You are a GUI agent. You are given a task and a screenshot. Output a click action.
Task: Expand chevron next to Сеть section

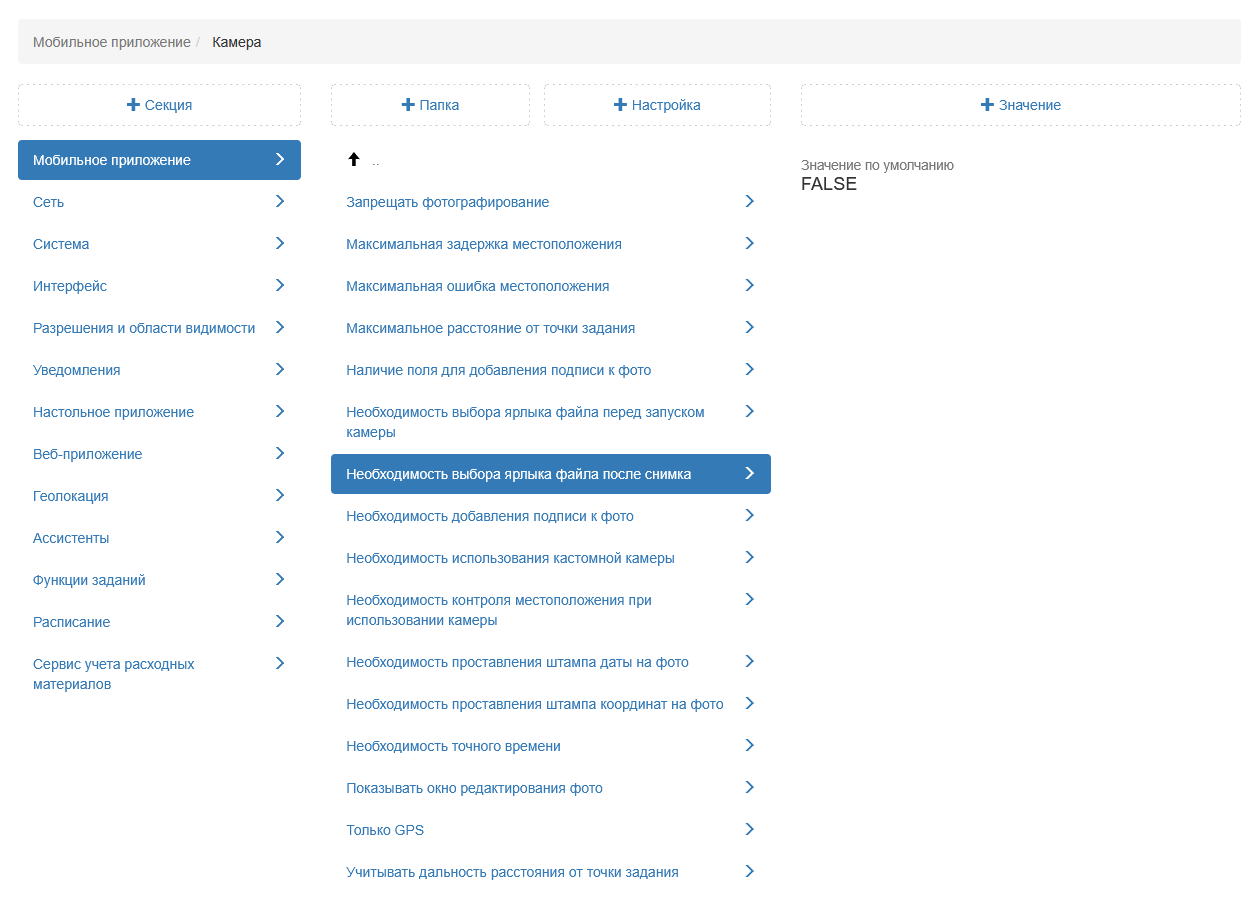click(280, 201)
